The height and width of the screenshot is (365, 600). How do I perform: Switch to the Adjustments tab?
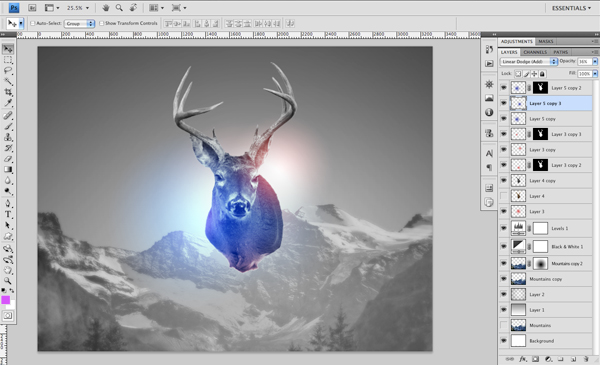(517, 41)
